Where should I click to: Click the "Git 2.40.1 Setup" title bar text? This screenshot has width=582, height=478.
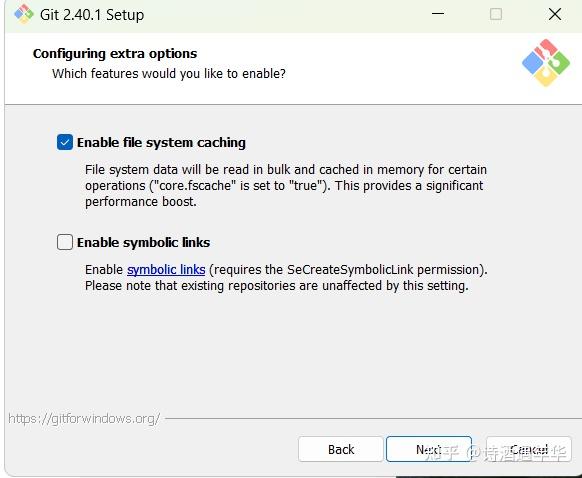[92, 15]
